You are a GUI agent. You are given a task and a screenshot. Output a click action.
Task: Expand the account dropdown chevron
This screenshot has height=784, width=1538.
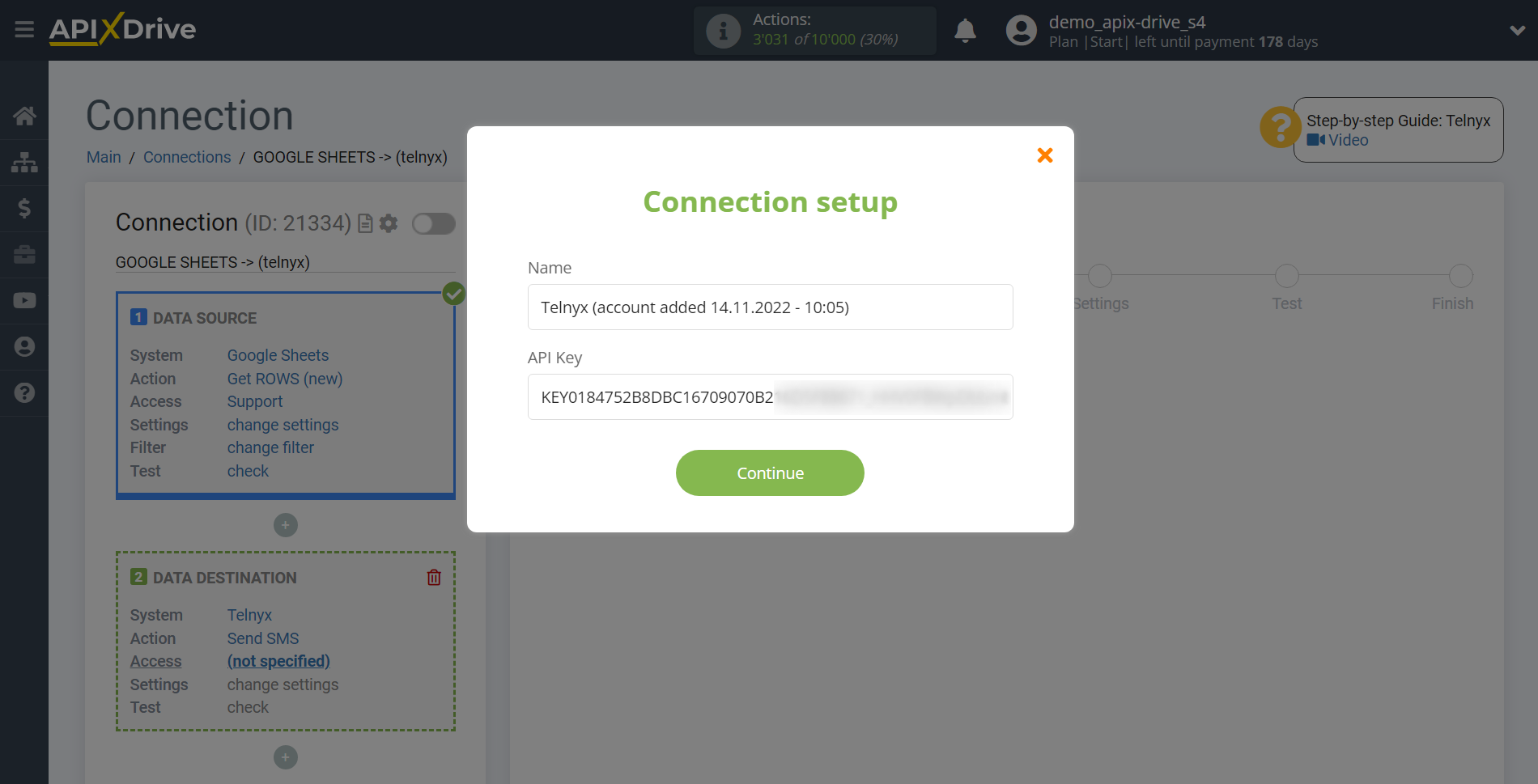[x=1517, y=31]
